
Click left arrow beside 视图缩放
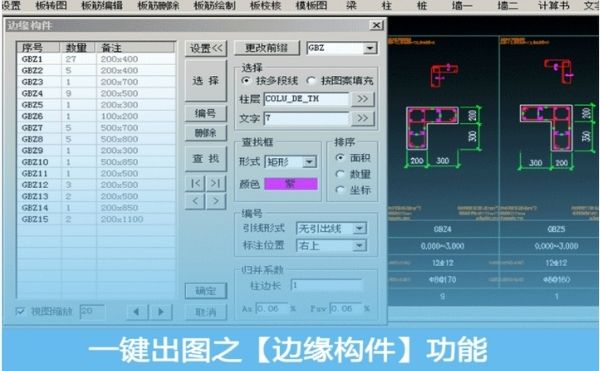(x=137, y=312)
